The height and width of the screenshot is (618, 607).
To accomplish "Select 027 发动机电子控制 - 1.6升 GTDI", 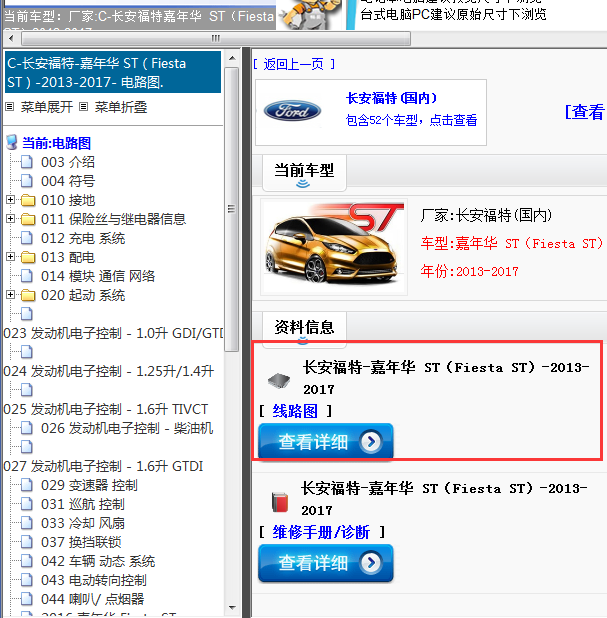I will coord(103,466).
